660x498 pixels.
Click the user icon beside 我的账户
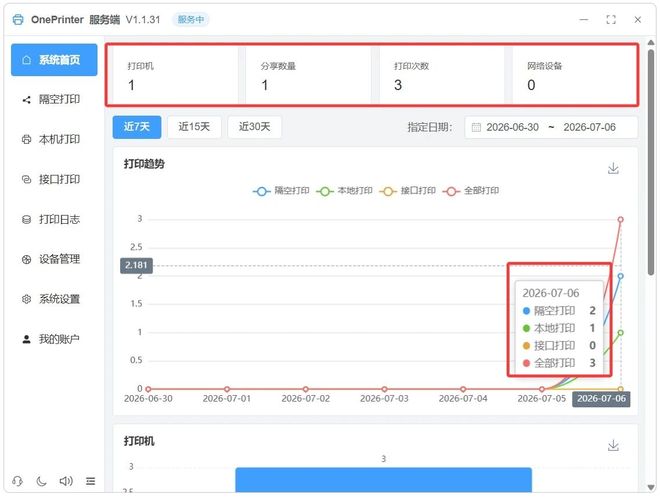coord(27,339)
